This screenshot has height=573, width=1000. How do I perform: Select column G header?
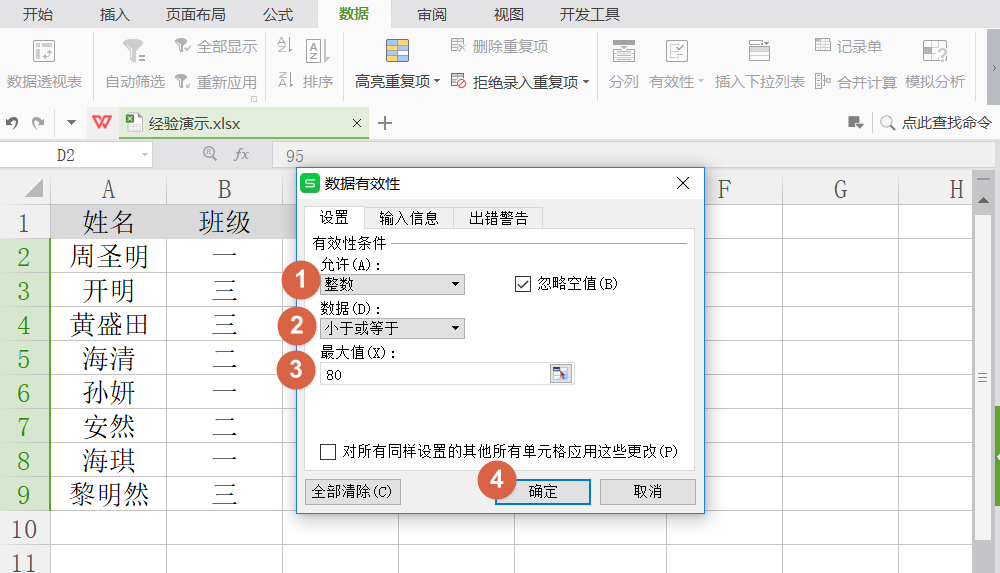(841, 189)
